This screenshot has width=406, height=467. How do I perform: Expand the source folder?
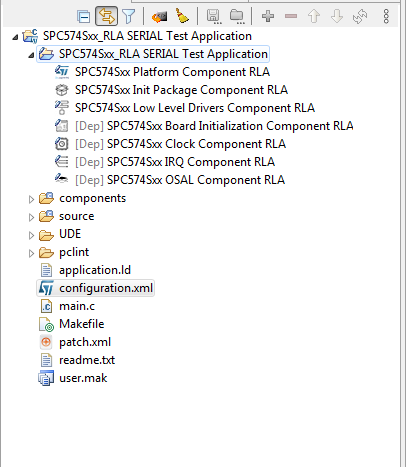click(x=31, y=217)
